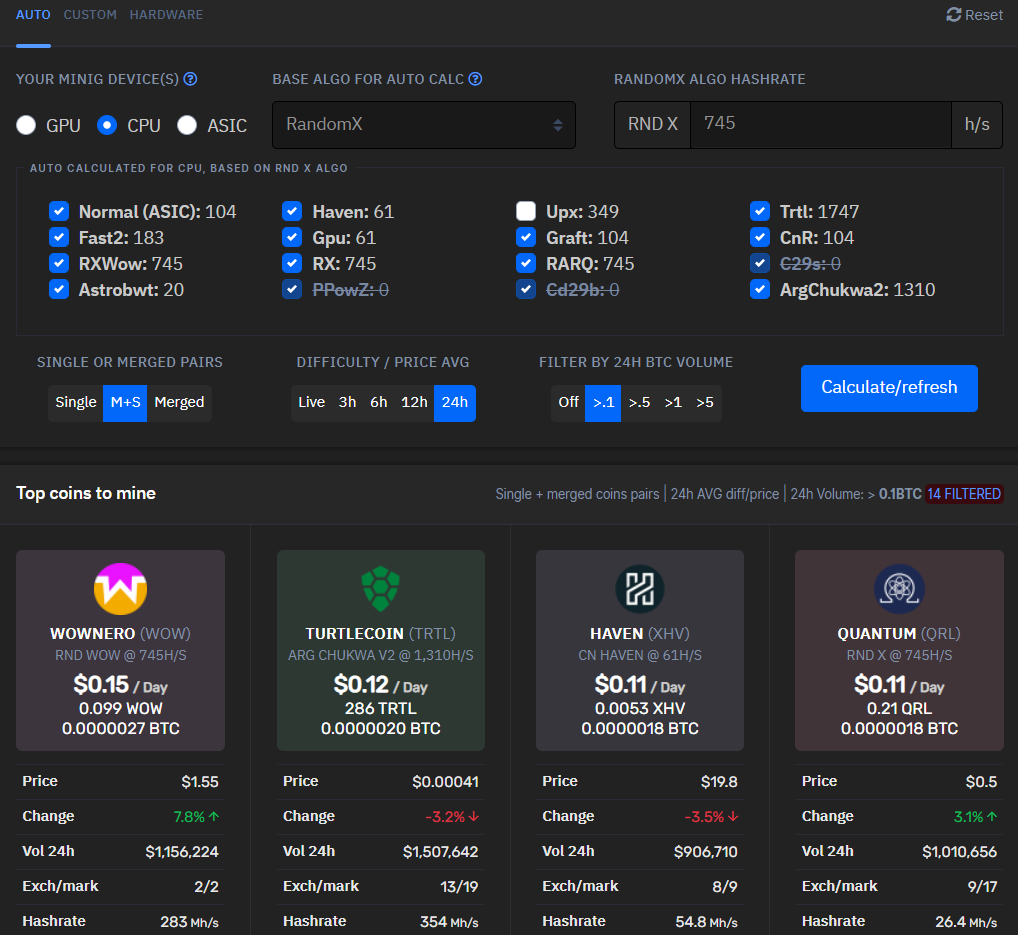Toggle the Haven algorithm checkbox
The height and width of the screenshot is (935, 1018).
point(292,211)
